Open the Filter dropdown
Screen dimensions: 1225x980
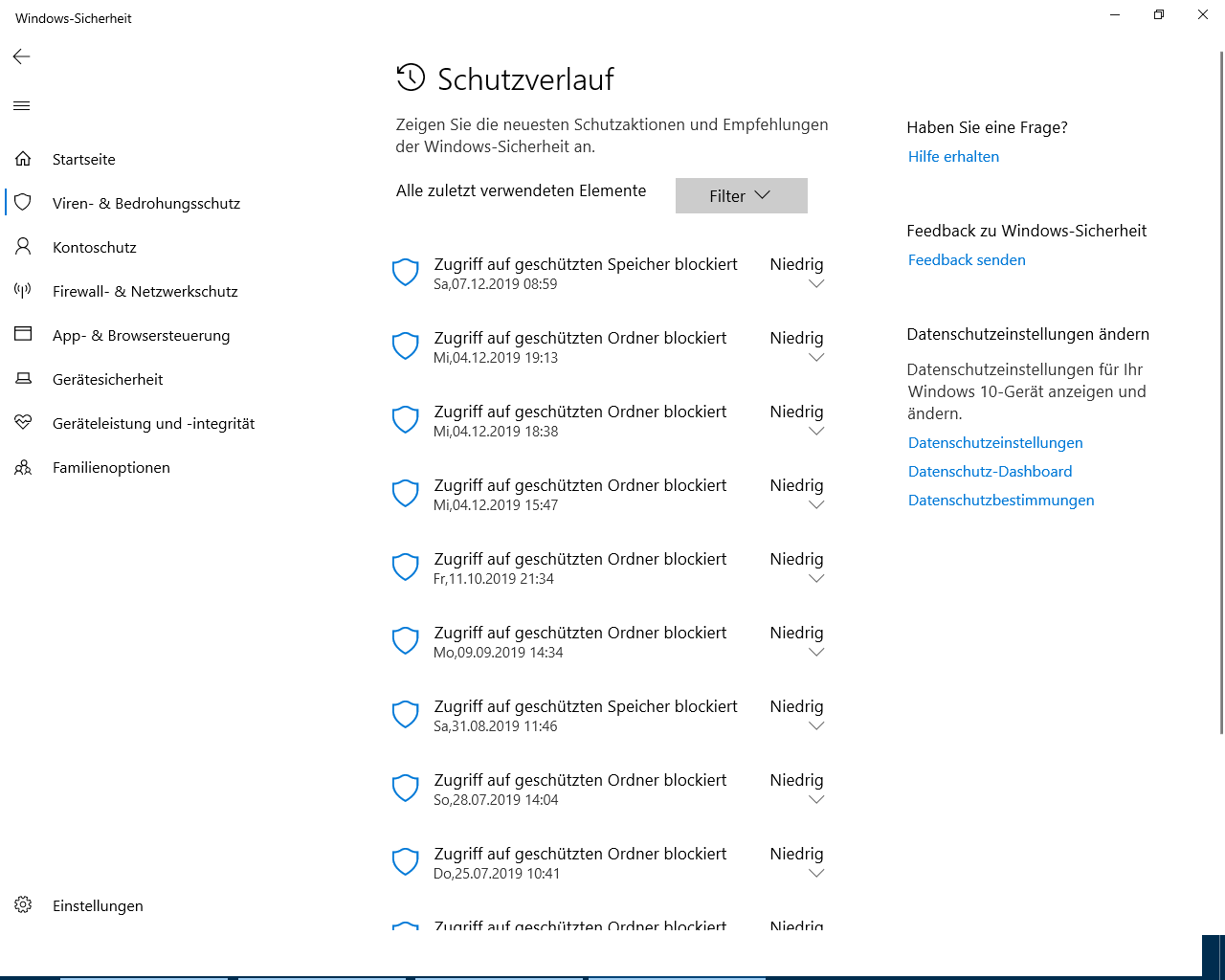tap(741, 195)
